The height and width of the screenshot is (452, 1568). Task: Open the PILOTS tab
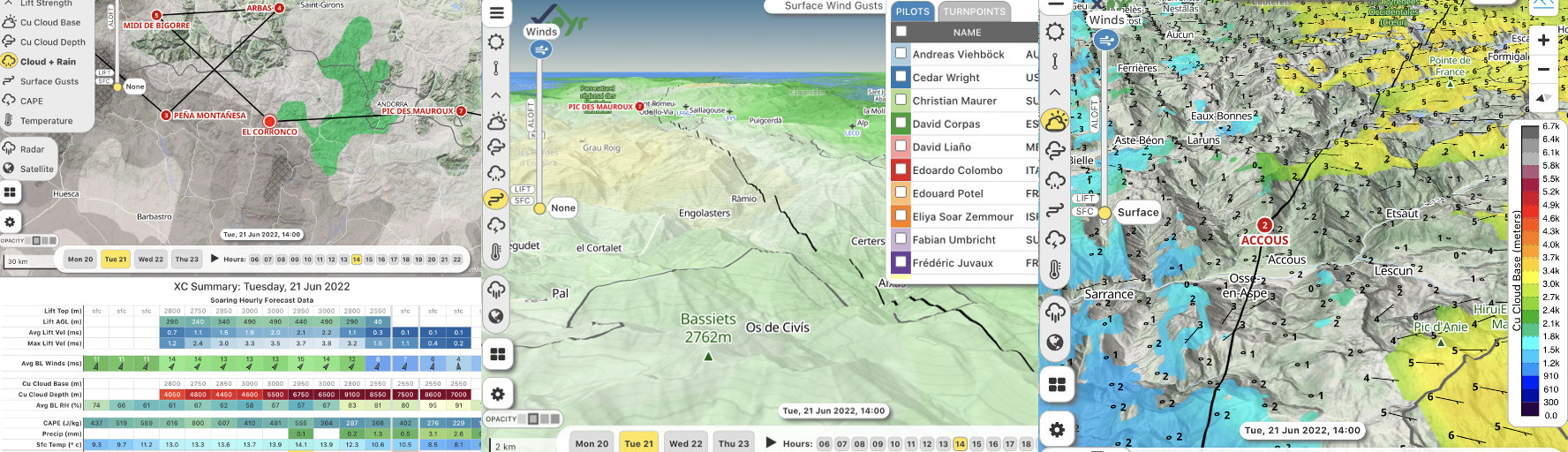(x=912, y=11)
